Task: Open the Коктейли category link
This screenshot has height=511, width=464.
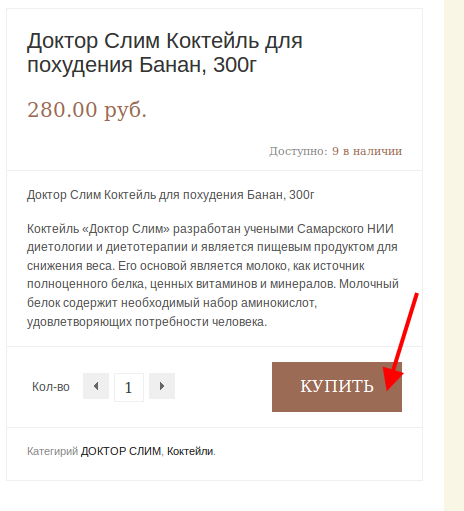Action: 190,451
